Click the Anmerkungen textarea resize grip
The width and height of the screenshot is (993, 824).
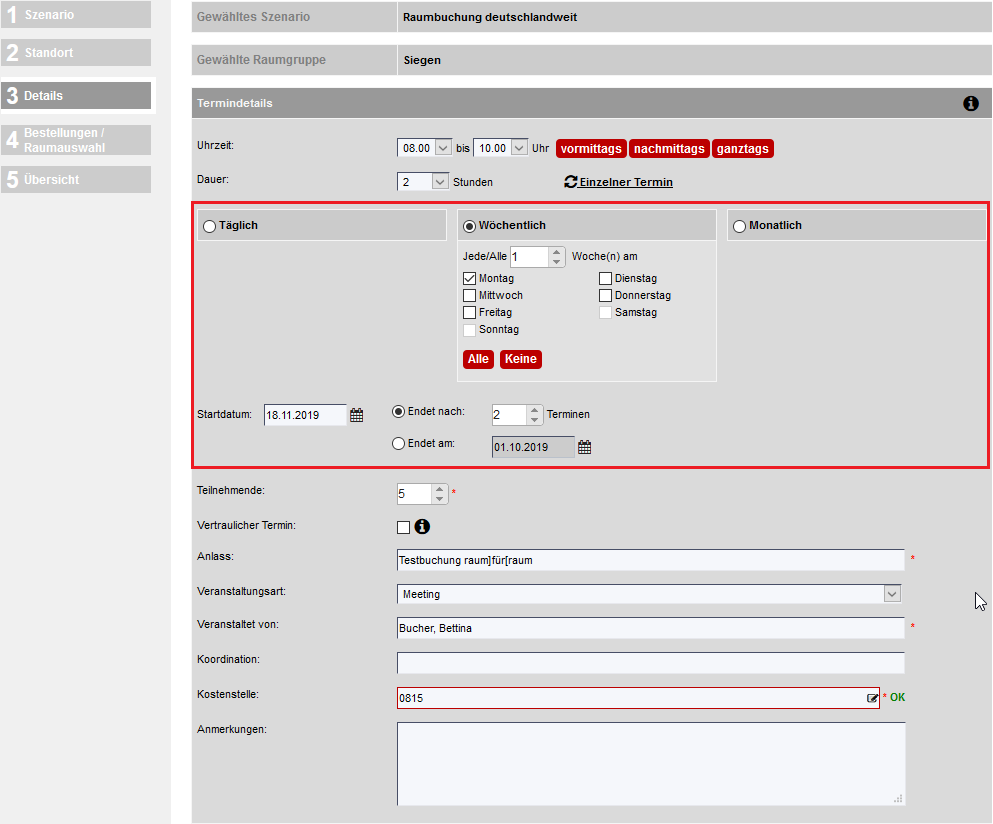click(898, 799)
